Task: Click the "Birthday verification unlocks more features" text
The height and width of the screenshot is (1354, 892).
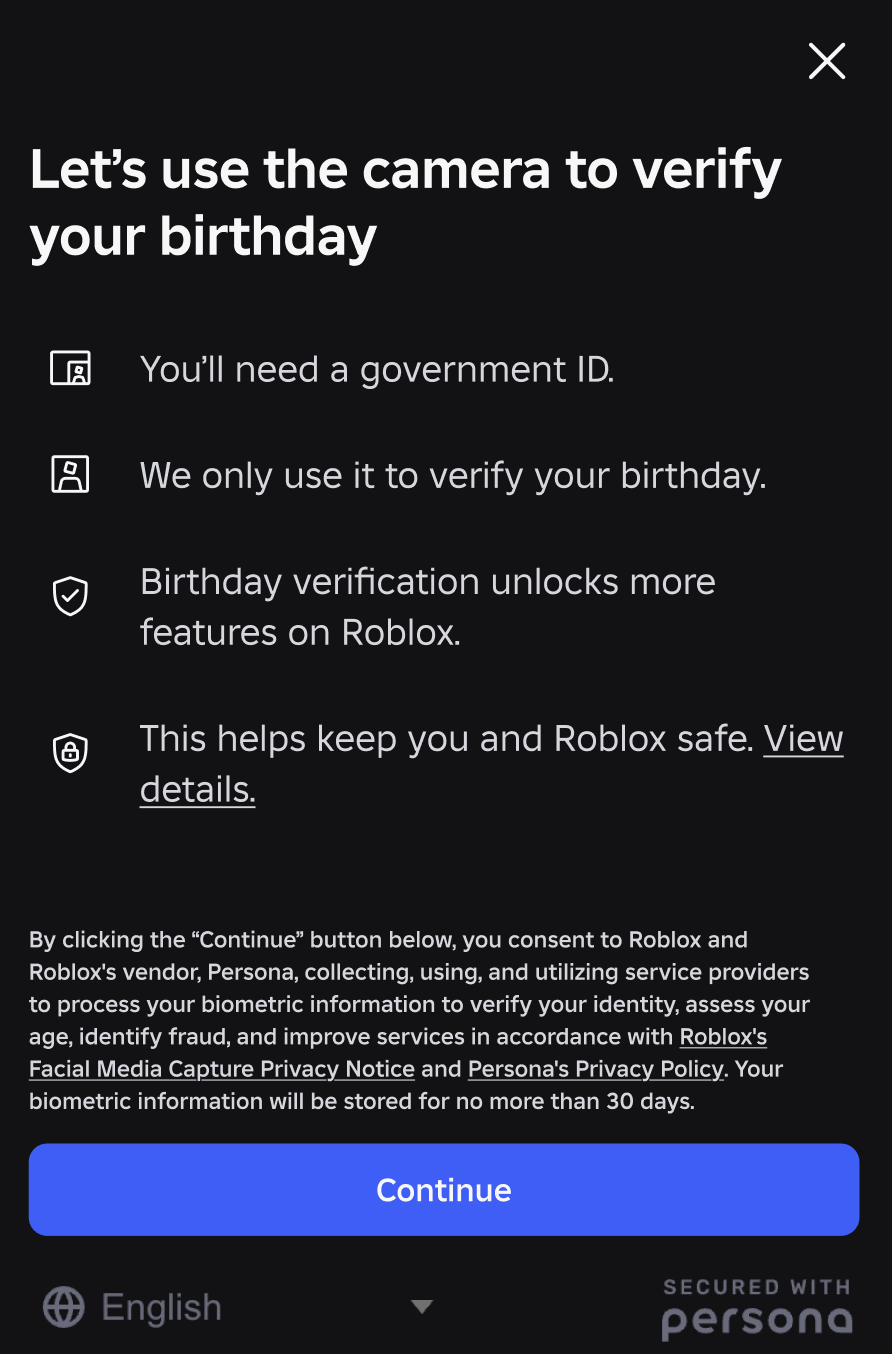Action: [x=427, y=606]
